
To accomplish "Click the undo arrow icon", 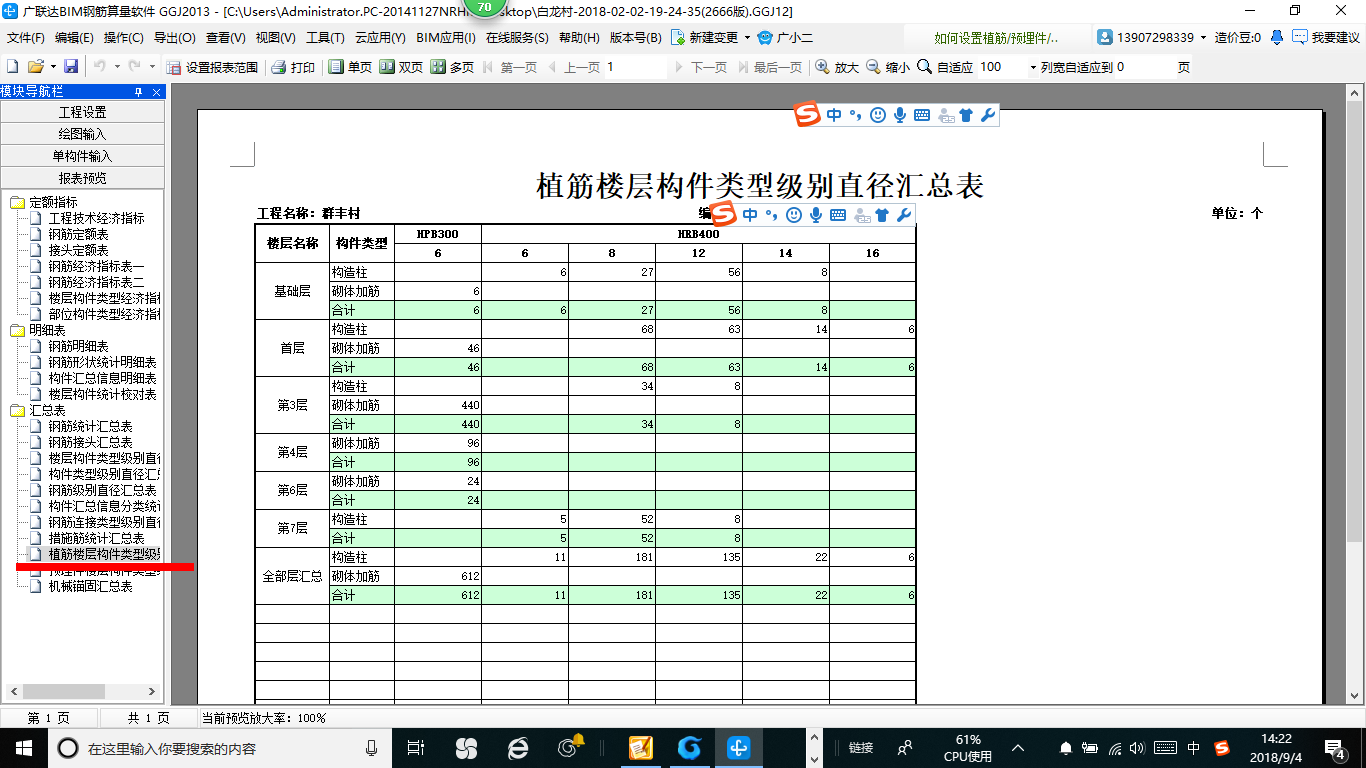I will tap(100, 67).
